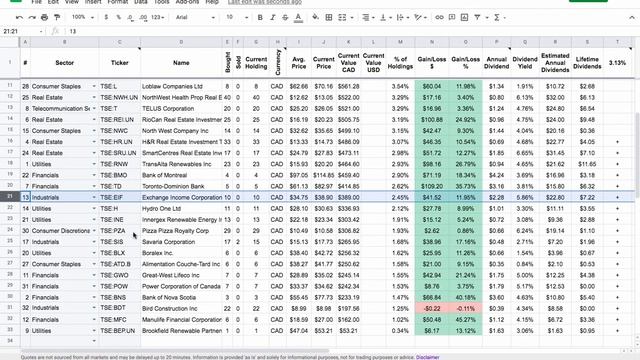Open horizontal align options
This screenshot has height=360, width=640.
tap(368, 18)
